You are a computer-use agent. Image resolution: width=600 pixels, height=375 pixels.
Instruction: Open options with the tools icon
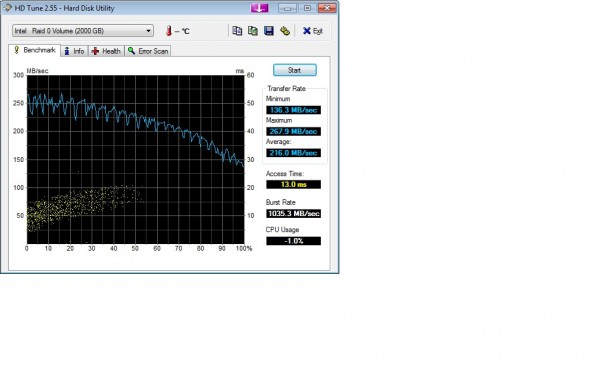(x=285, y=31)
